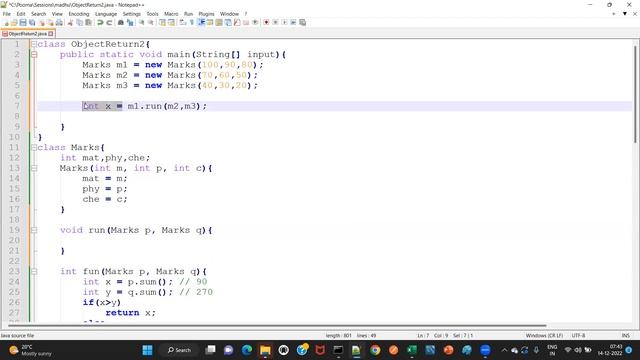Open the Language menu
Image resolution: width=640 pixels, height=360 pixels.
[x=106, y=14]
